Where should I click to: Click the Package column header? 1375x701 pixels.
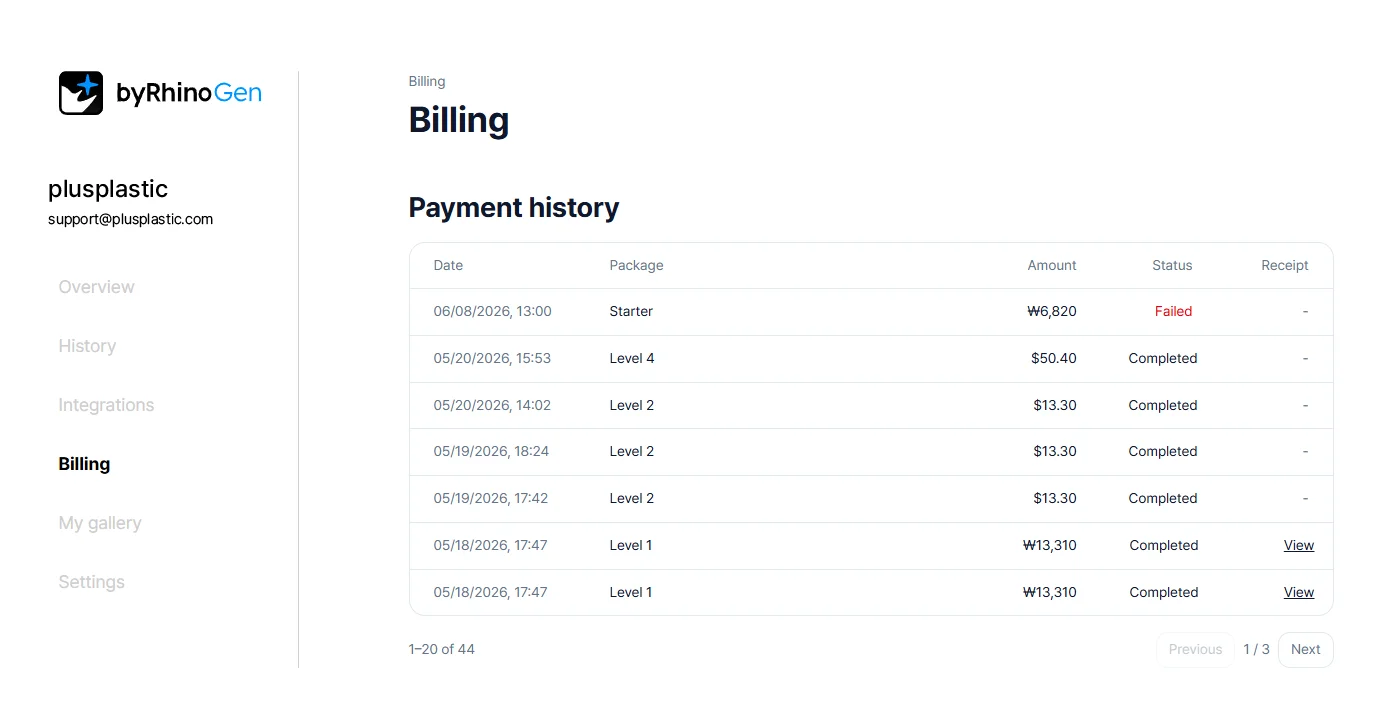click(636, 265)
